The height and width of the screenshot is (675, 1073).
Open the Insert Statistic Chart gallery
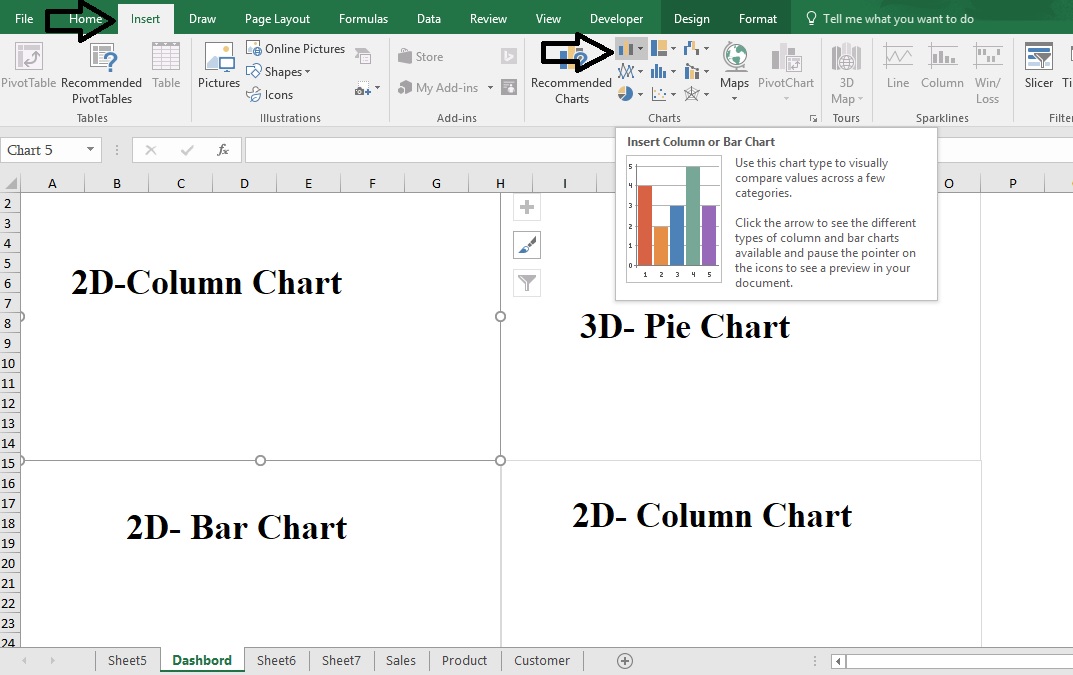pyautogui.click(x=663, y=71)
